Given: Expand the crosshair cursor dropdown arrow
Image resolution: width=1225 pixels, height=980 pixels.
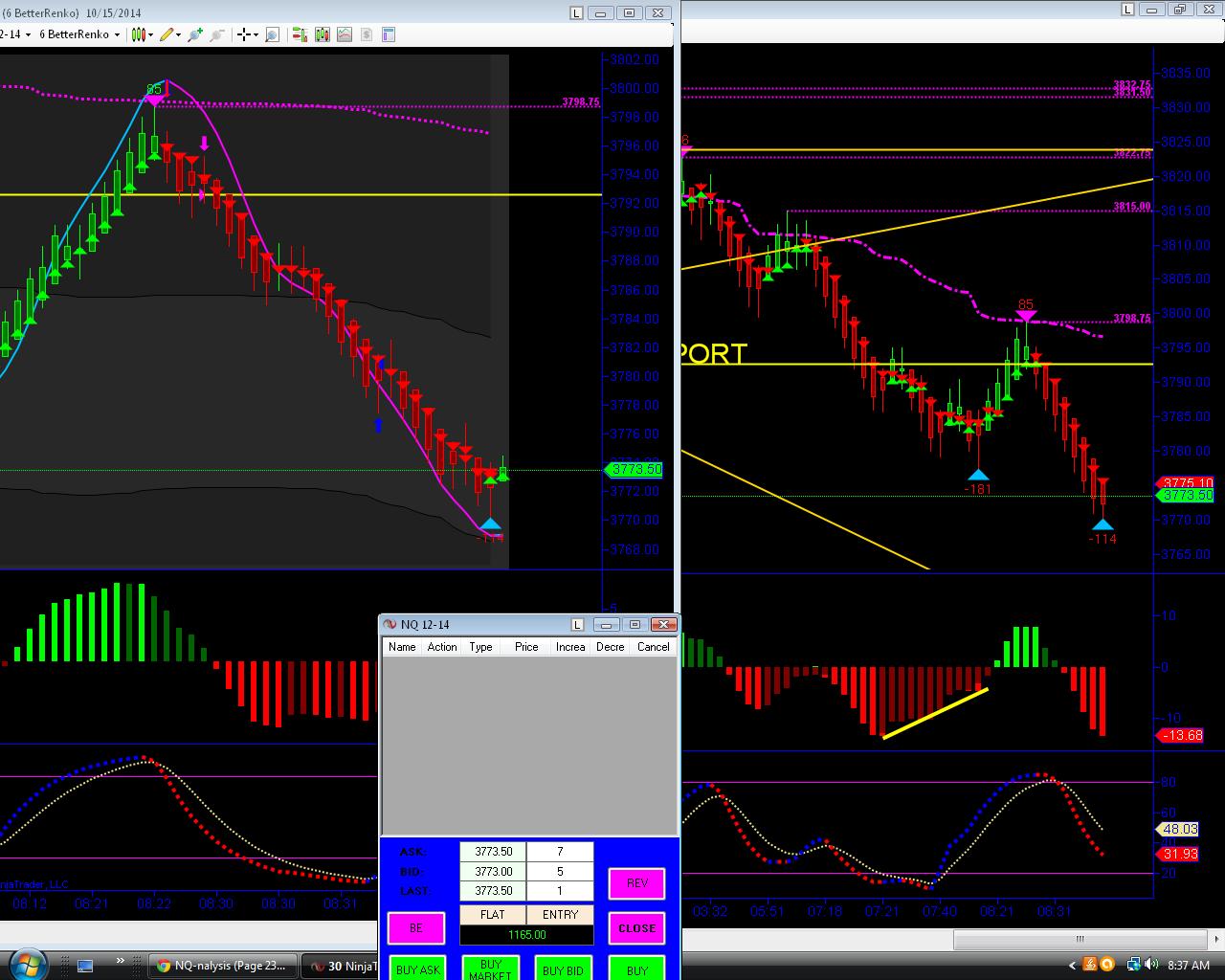Looking at the screenshot, I should 256,34.
